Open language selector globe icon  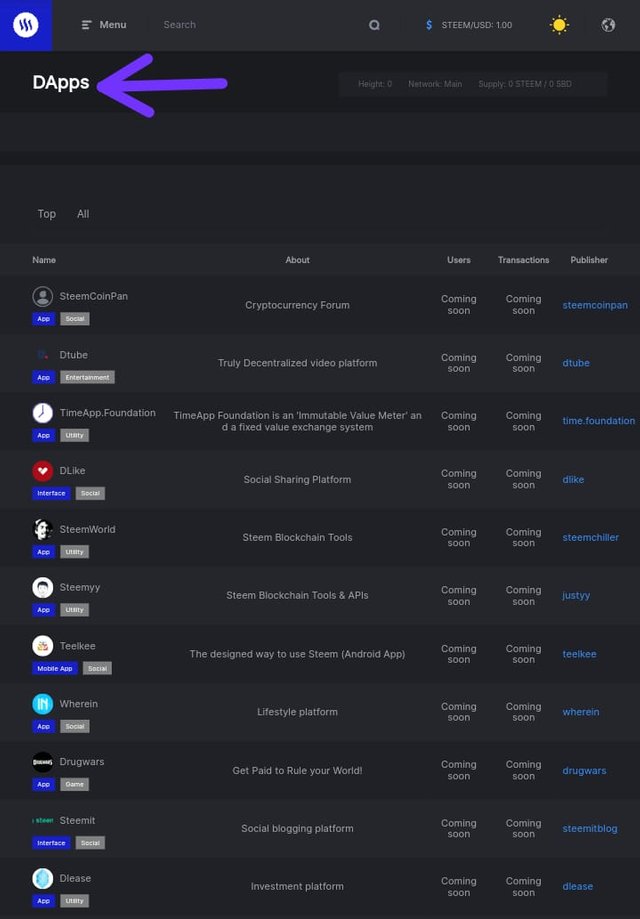coord(608,25)
